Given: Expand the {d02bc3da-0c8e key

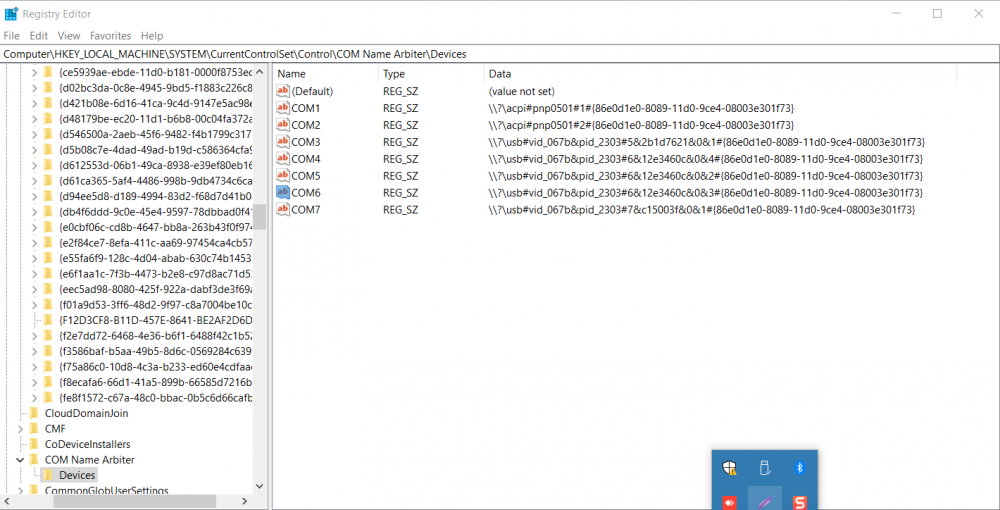Looking at the screenshot, I should [x=34, y=87].
